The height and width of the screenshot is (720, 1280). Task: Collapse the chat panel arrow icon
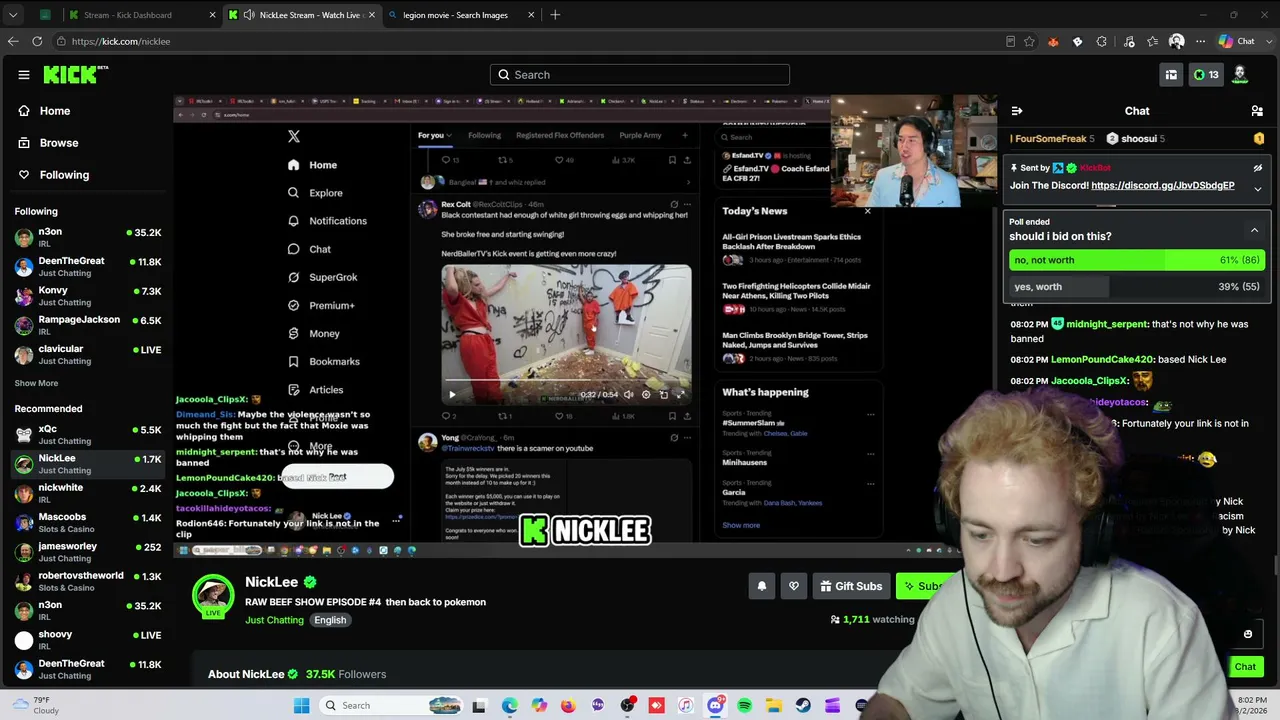coord(1016,111)
